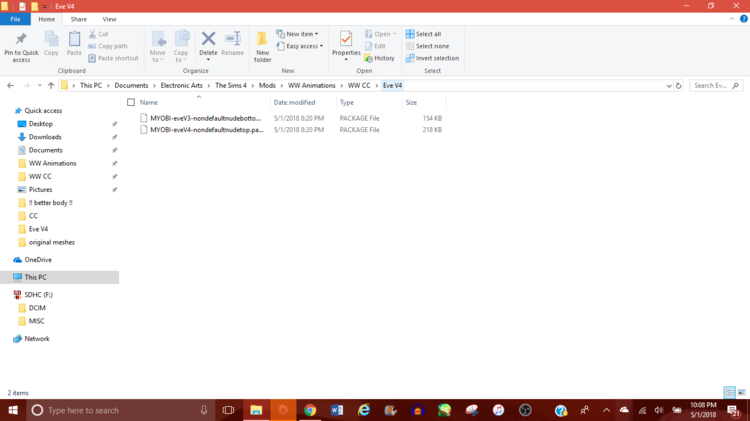Open the Move to menu
750x421 pixels.
[157, 46]
